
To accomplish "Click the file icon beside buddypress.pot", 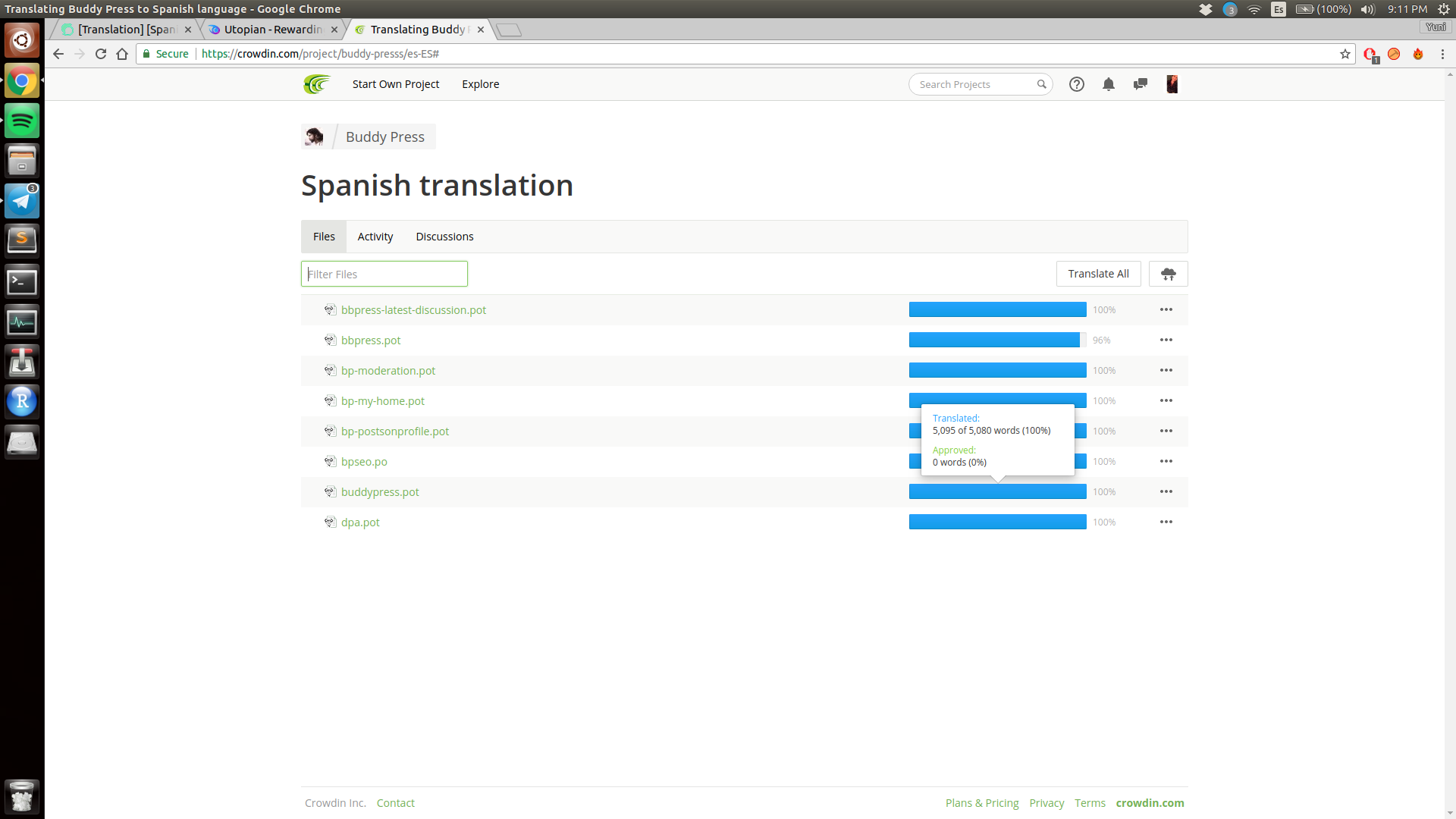I will coord(330,491).
